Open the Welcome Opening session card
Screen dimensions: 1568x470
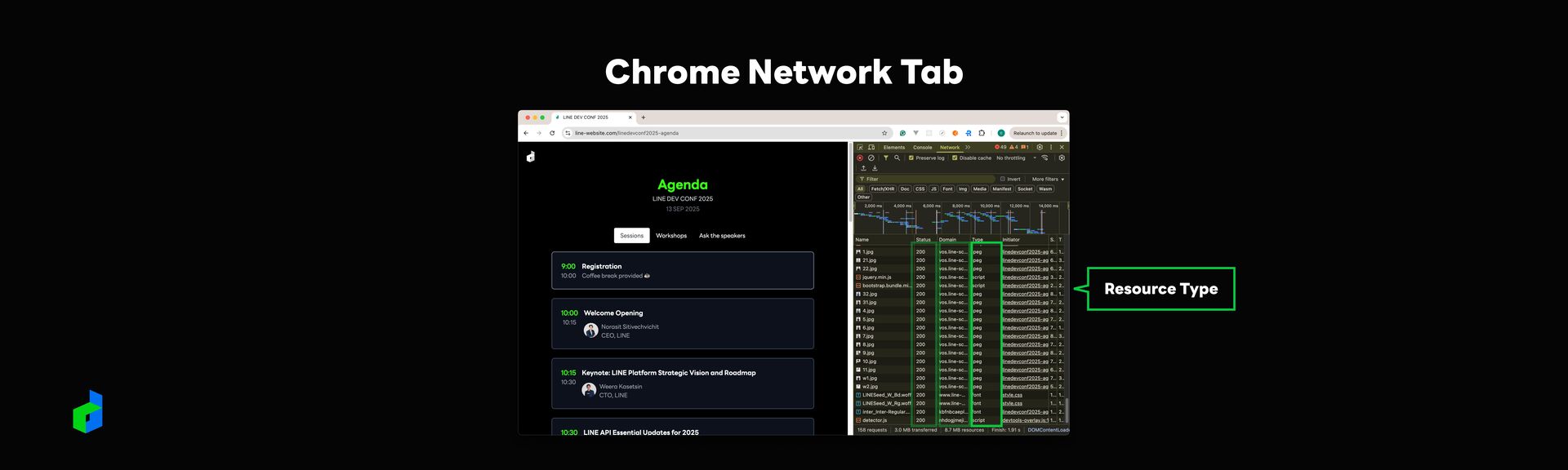click(x=683, y=324)
